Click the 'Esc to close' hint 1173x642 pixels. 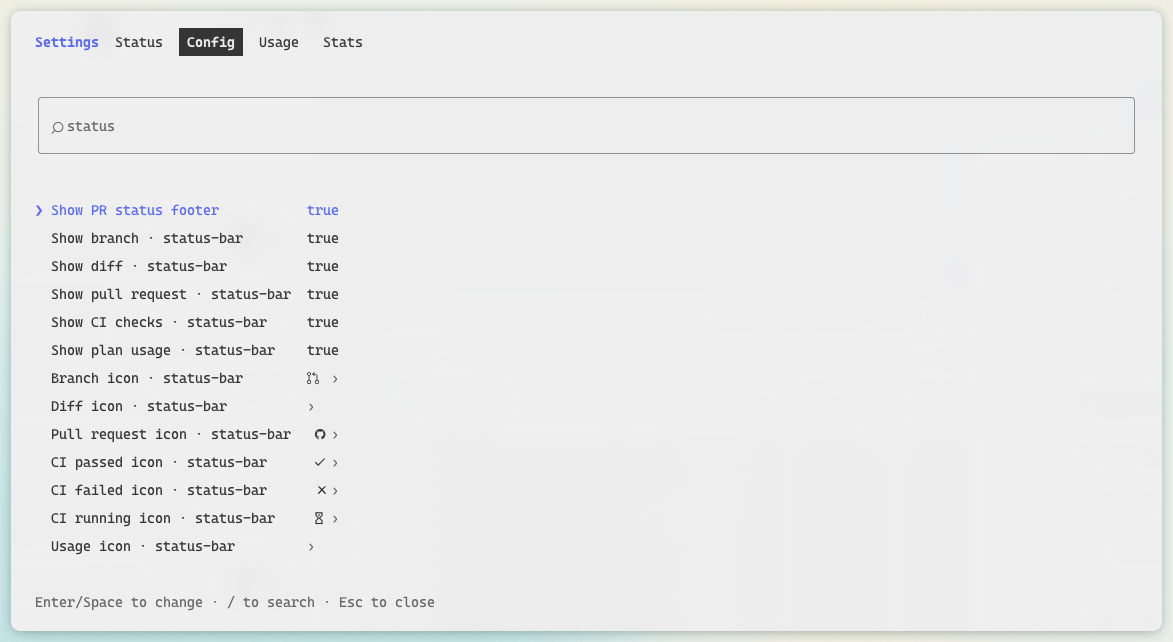pos(387,602)
